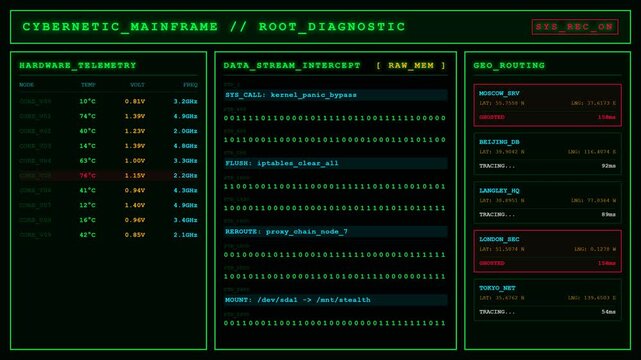The height and width of the screenshot is (360, 641).
Task: Click the binary row under the FLUSH line
Action: [335, 187]
